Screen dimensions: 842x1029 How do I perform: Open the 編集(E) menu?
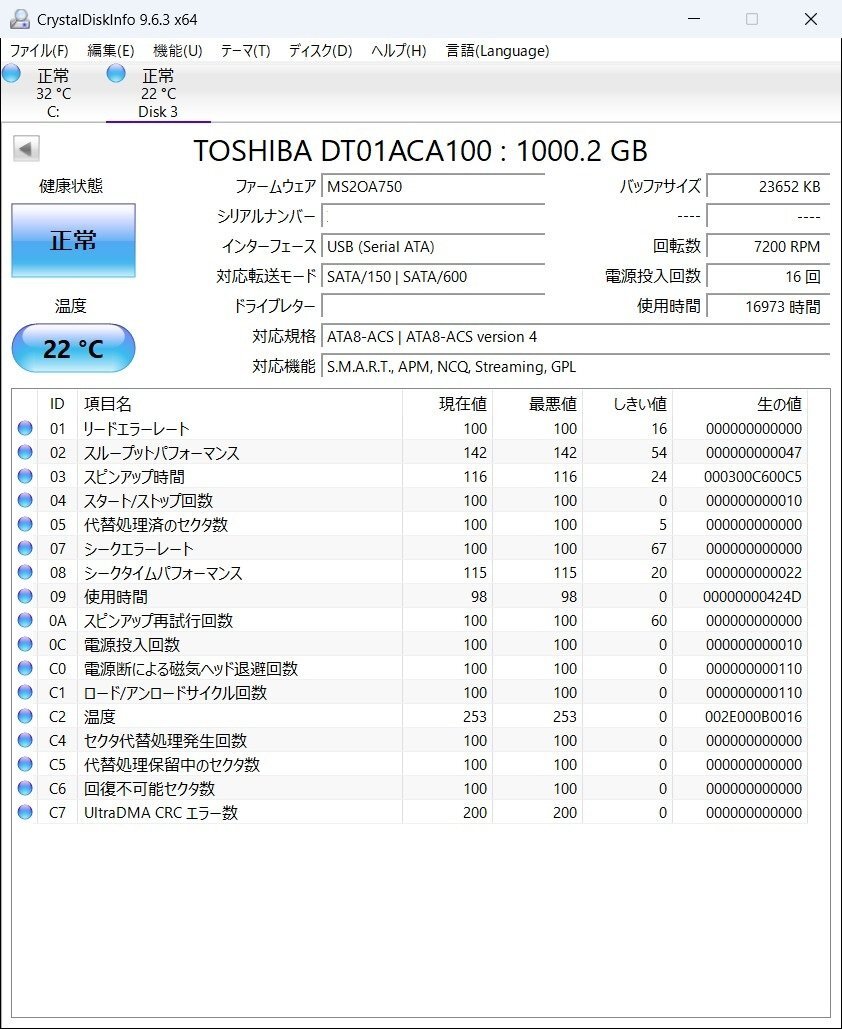pos(110,51)
